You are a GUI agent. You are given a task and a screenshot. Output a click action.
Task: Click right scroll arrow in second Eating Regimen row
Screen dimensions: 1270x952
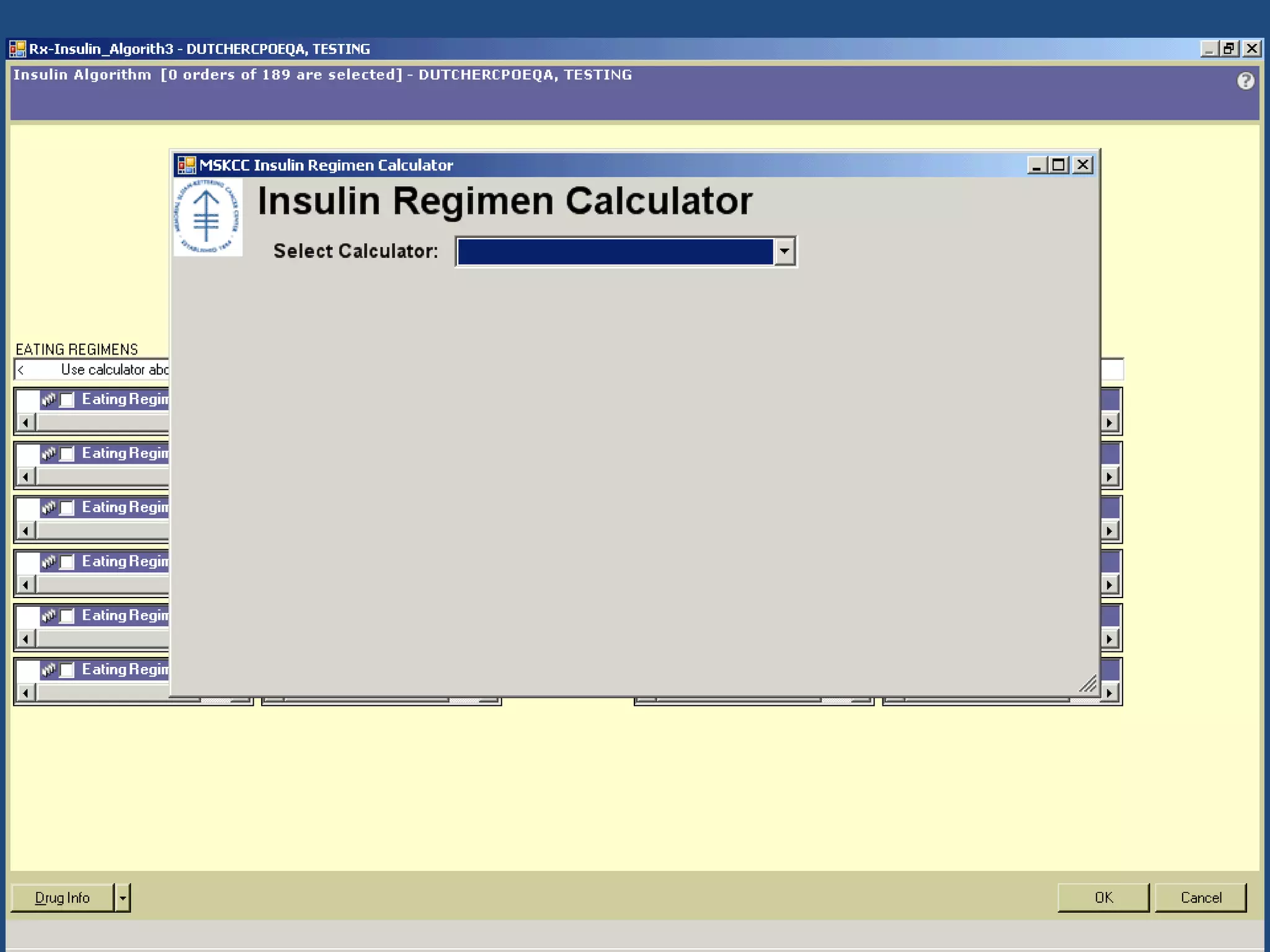point(1109,477)
